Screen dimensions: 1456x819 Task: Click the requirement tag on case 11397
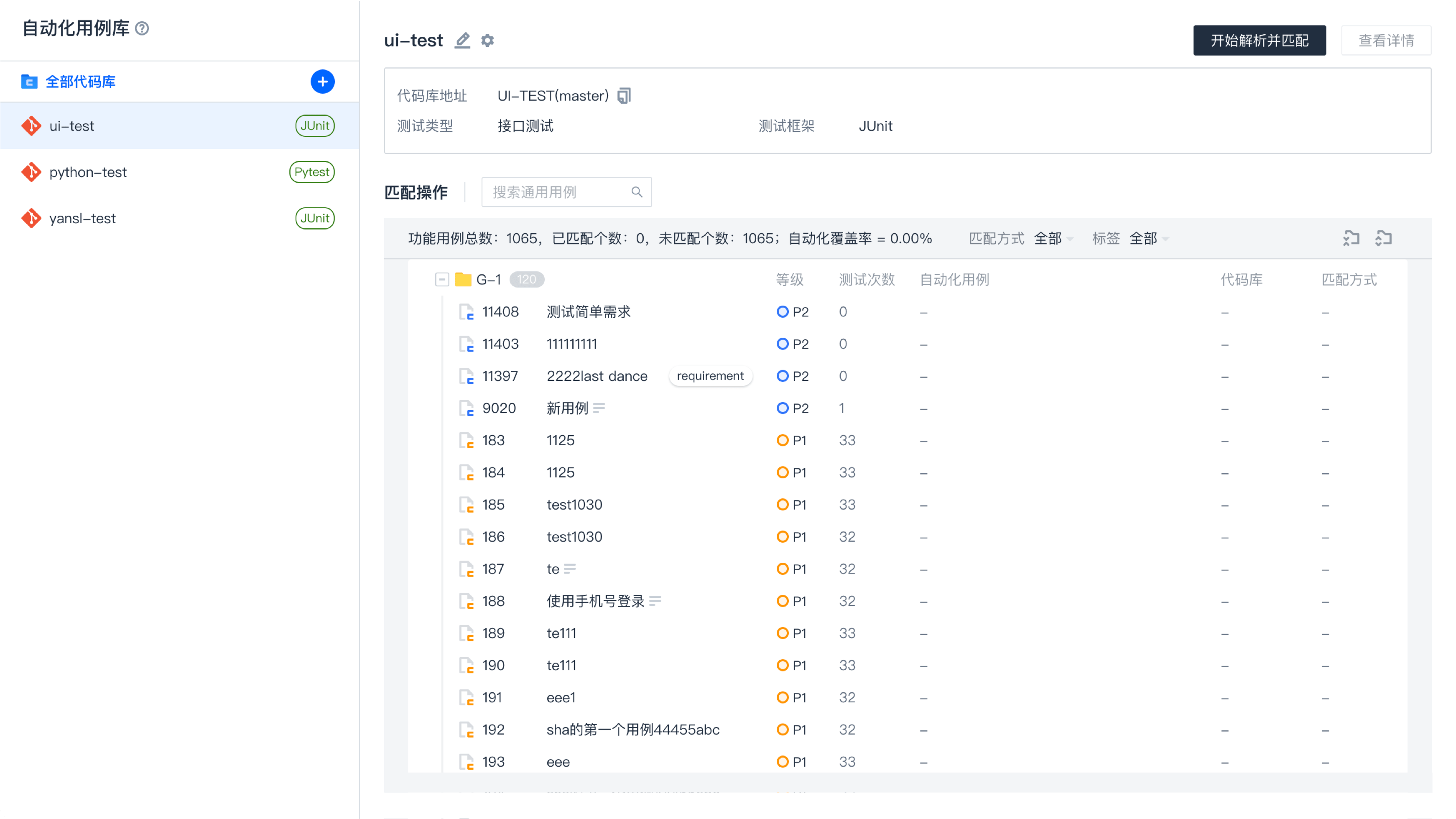710,376
